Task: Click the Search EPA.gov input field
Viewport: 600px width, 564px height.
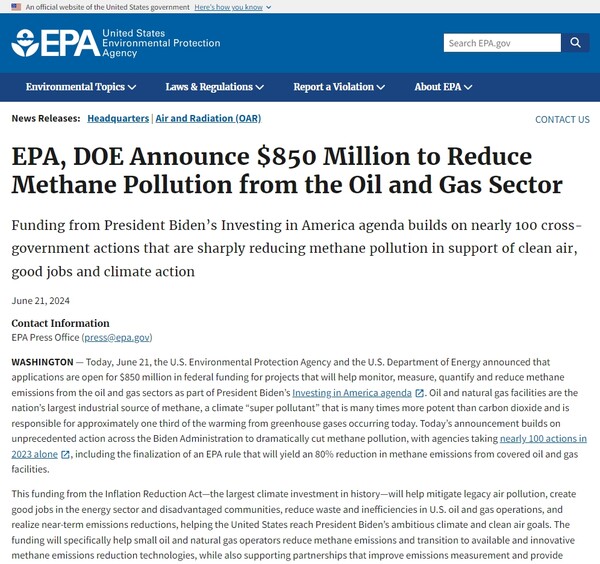Action: [x=502, y=43]
